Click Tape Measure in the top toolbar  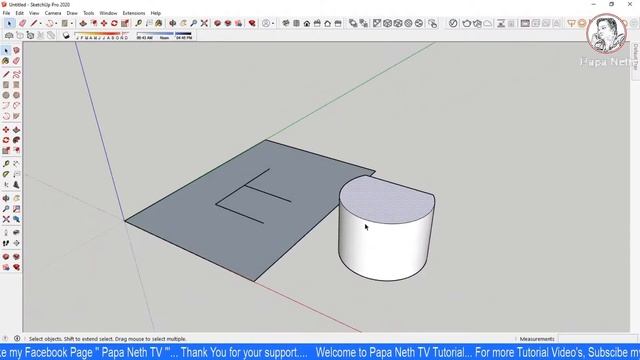pos(138,23)
